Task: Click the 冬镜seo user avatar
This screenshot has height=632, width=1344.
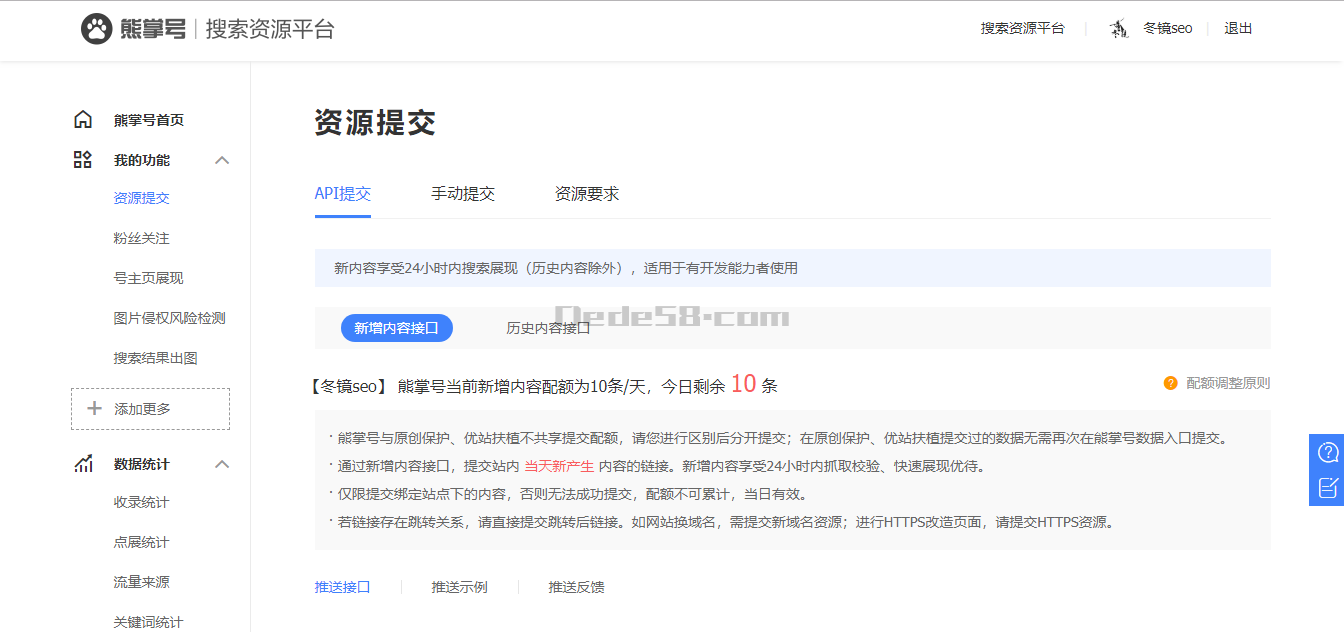Action: click(1119, 29)
